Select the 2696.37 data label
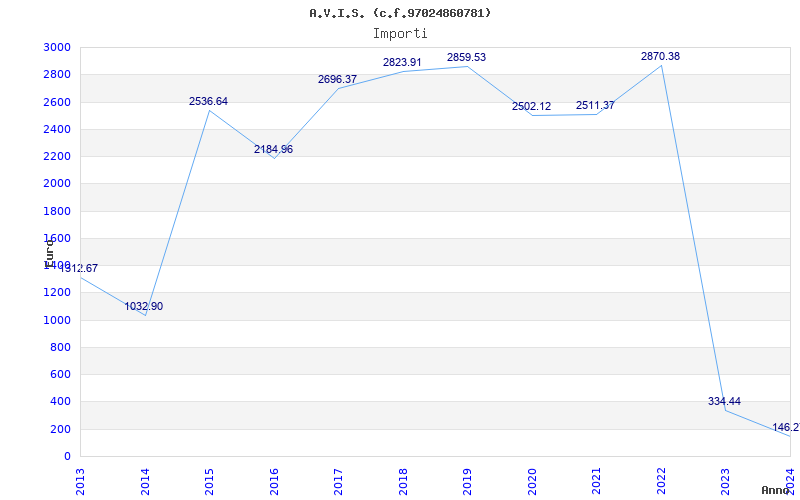 pos(337,80)
